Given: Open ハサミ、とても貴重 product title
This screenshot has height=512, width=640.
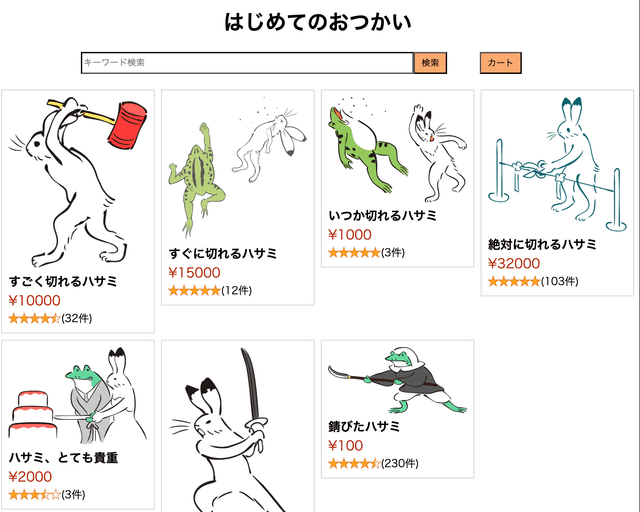Looking at the screenshot, I should point(64,457).
